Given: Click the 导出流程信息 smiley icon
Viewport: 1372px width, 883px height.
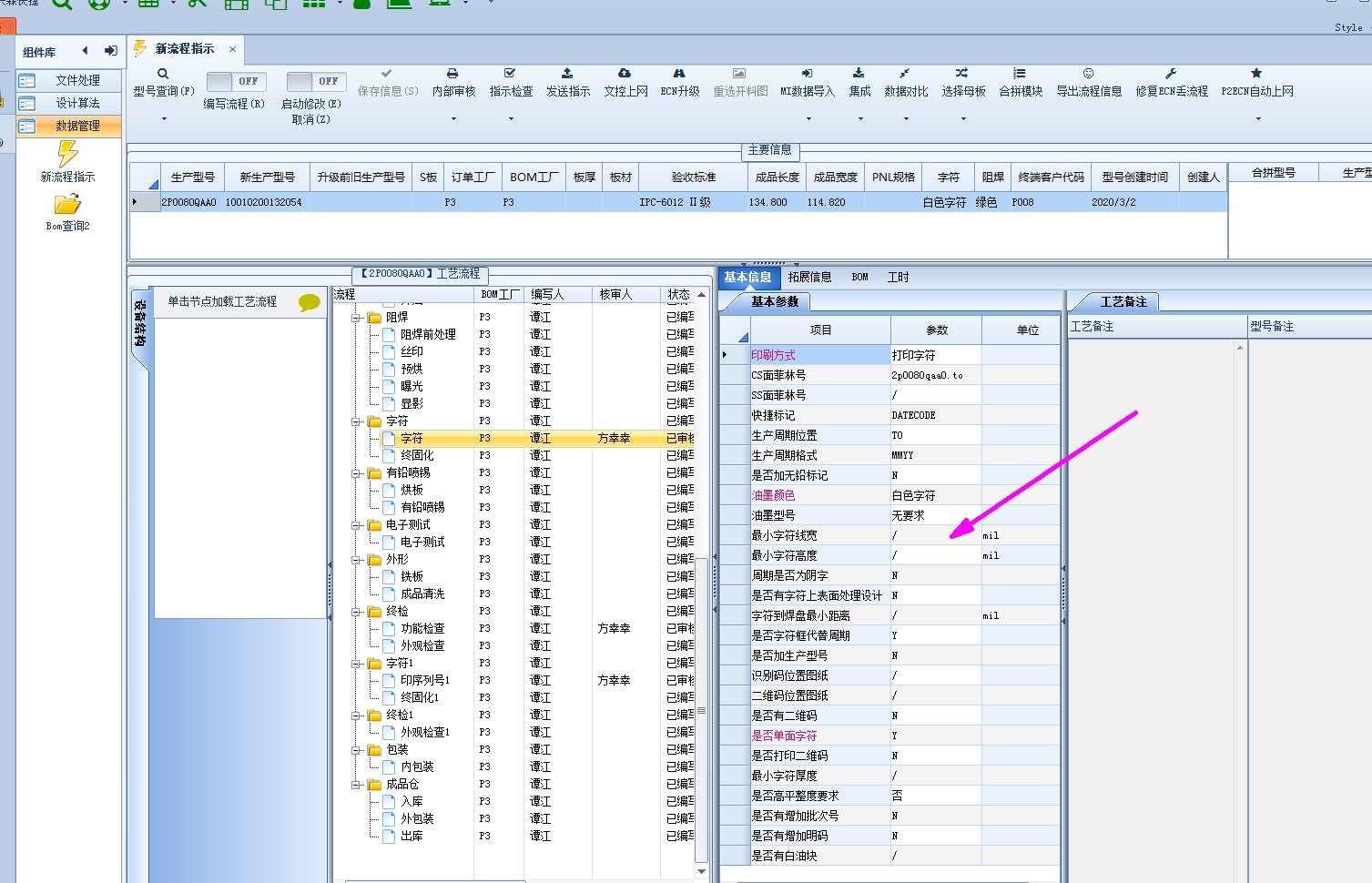Looking at the screenshot, I should point(1089,73).
